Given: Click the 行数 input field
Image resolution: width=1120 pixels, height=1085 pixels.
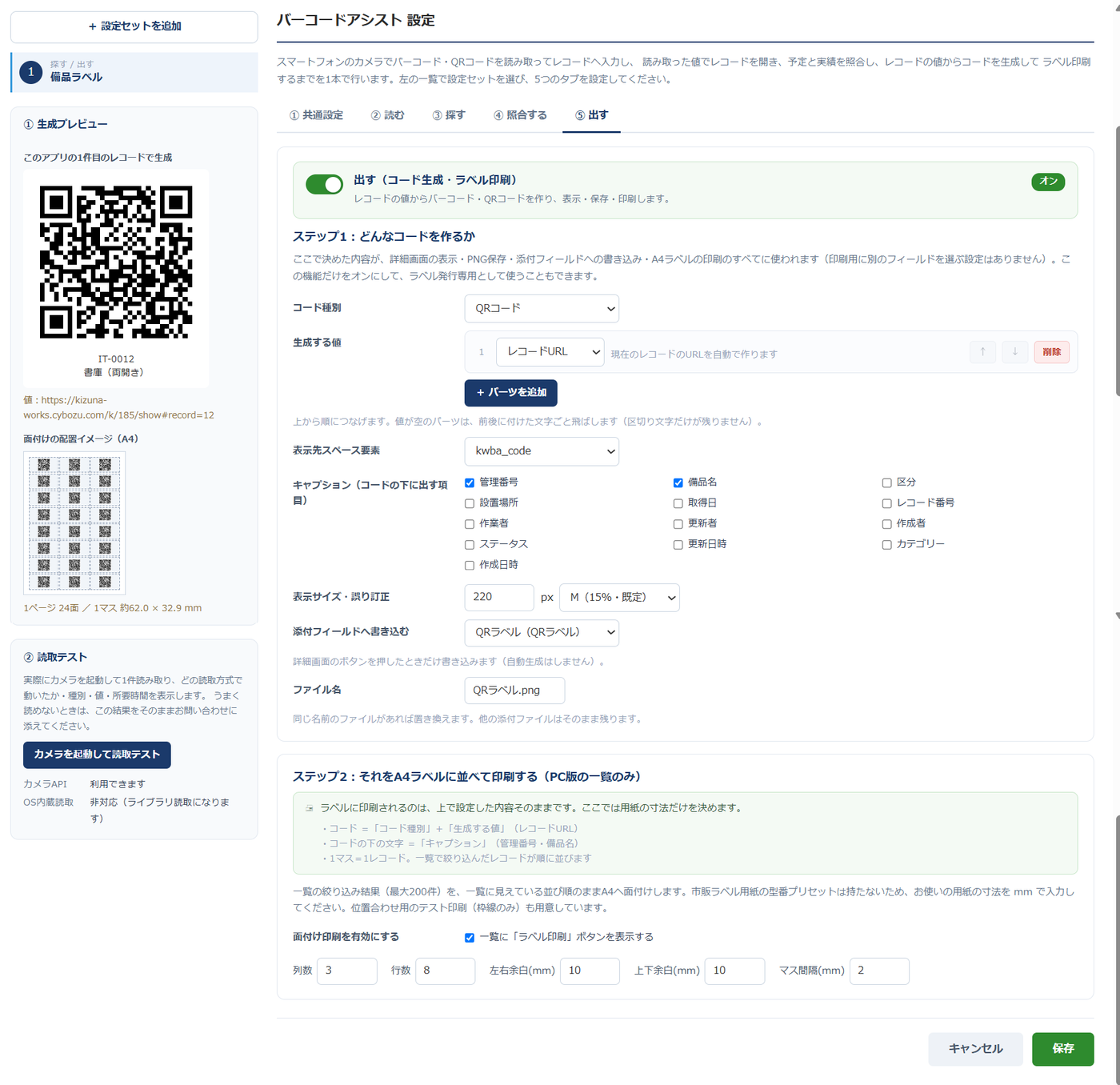Looking at the screenshot, I should click(x=446, y=971).
